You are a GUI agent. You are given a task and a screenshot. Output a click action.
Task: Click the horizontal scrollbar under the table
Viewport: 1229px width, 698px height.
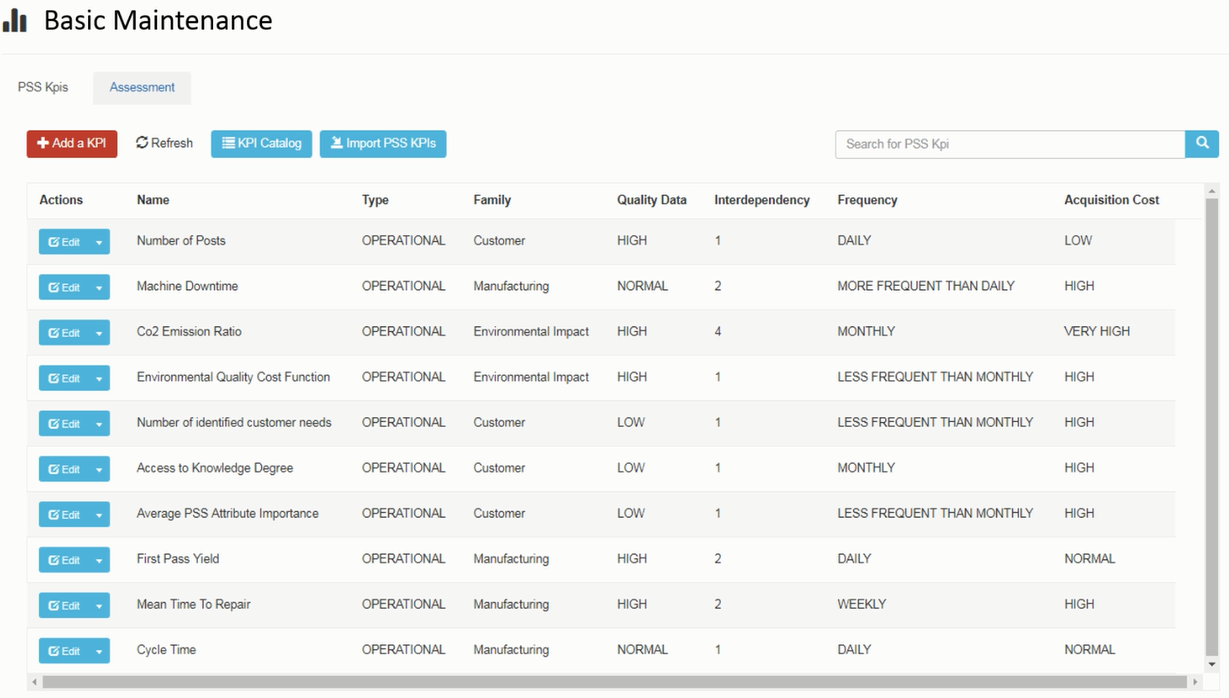pyautogui.click(x=600, y=682)
